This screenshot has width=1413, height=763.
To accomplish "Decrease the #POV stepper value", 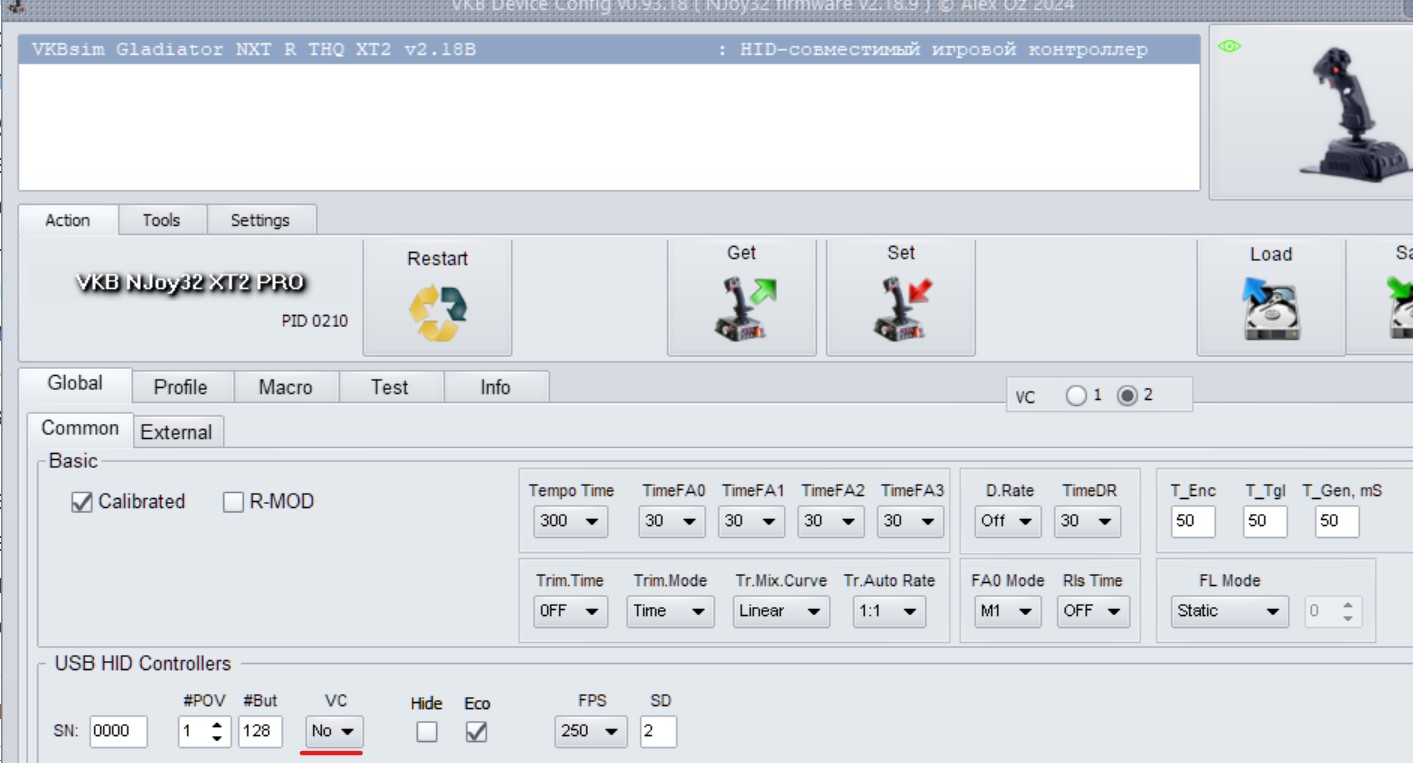I will click(218, 739).
